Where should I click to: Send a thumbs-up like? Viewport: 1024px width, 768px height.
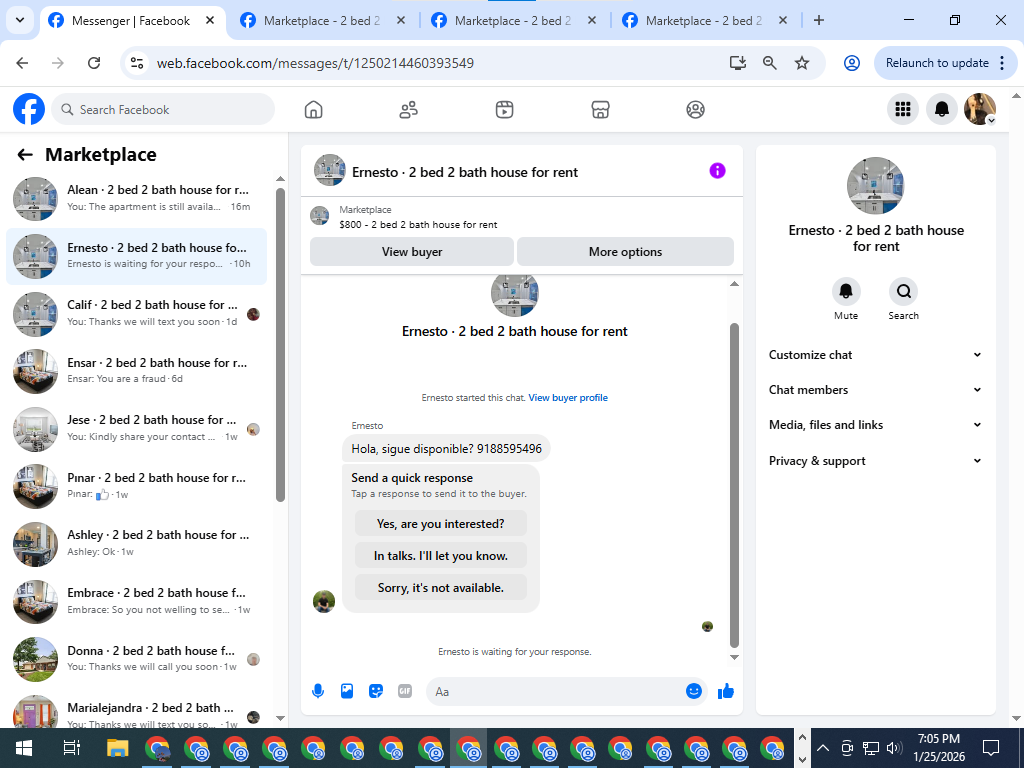coord(726,691)
